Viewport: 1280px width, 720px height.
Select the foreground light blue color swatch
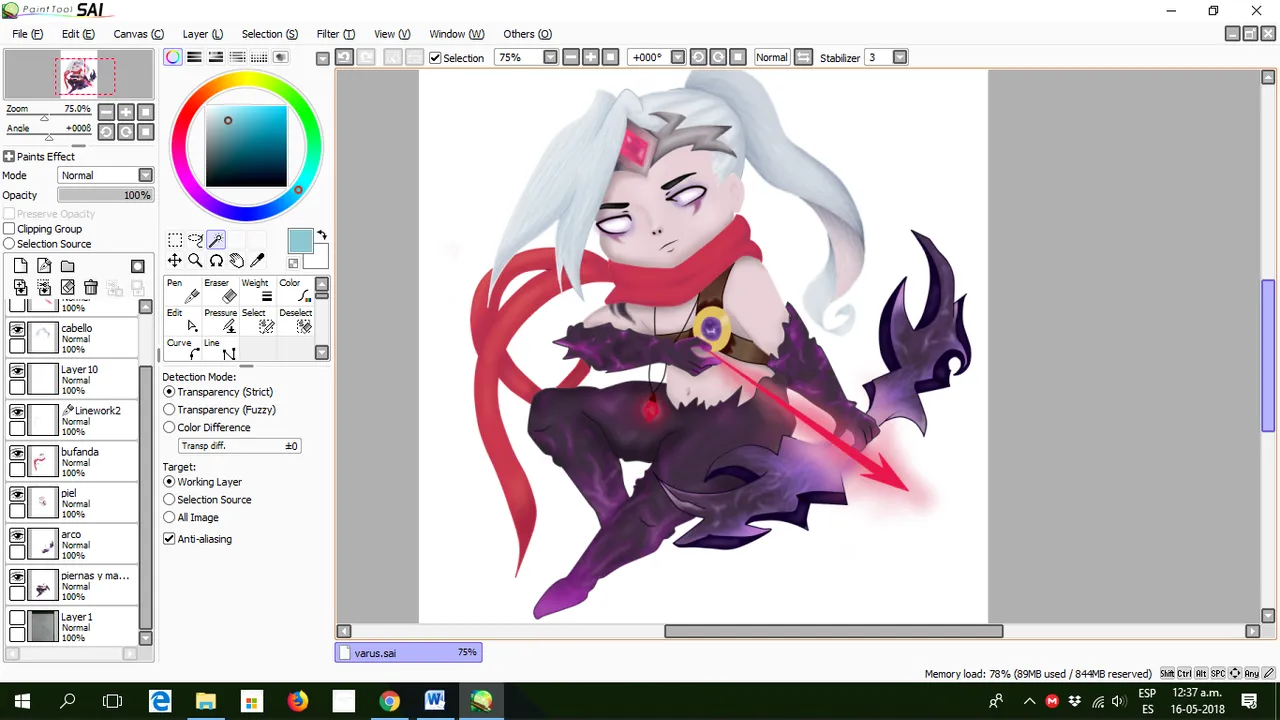click(x=299, y=240)
